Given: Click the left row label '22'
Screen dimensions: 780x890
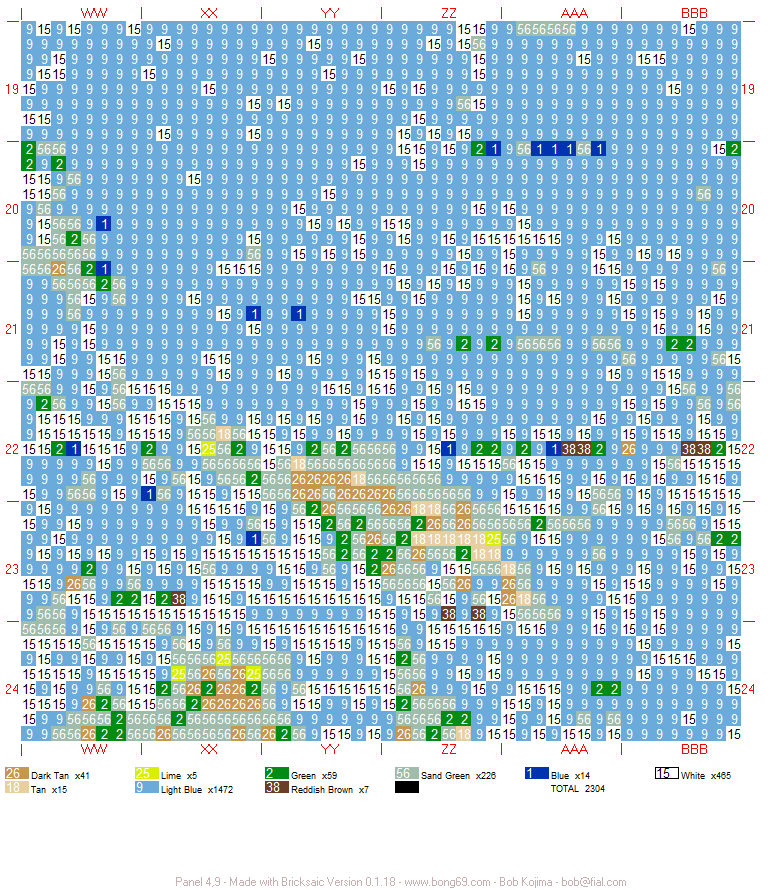Looking at the screenshot, I should point(12,450).
